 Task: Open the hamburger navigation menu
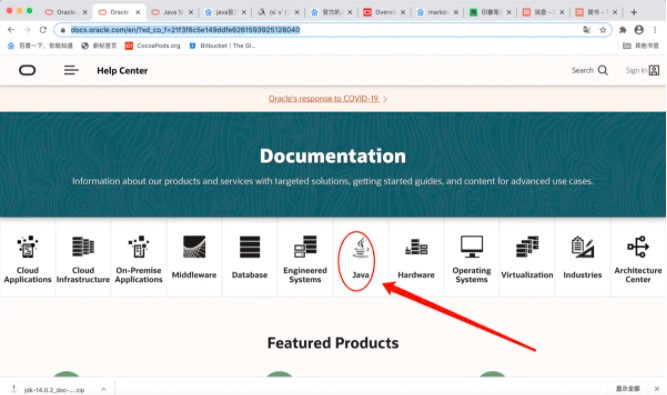tap(71, 70)
